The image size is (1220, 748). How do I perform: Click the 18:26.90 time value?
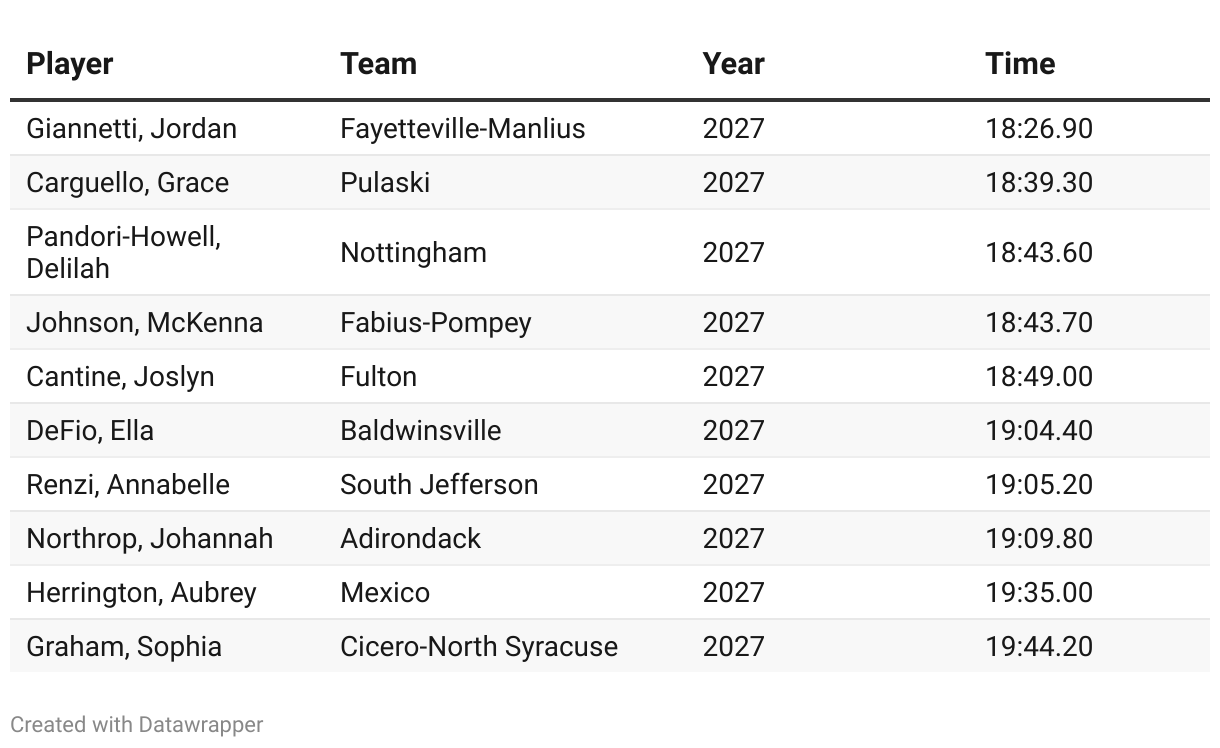tap(1039, 129)
